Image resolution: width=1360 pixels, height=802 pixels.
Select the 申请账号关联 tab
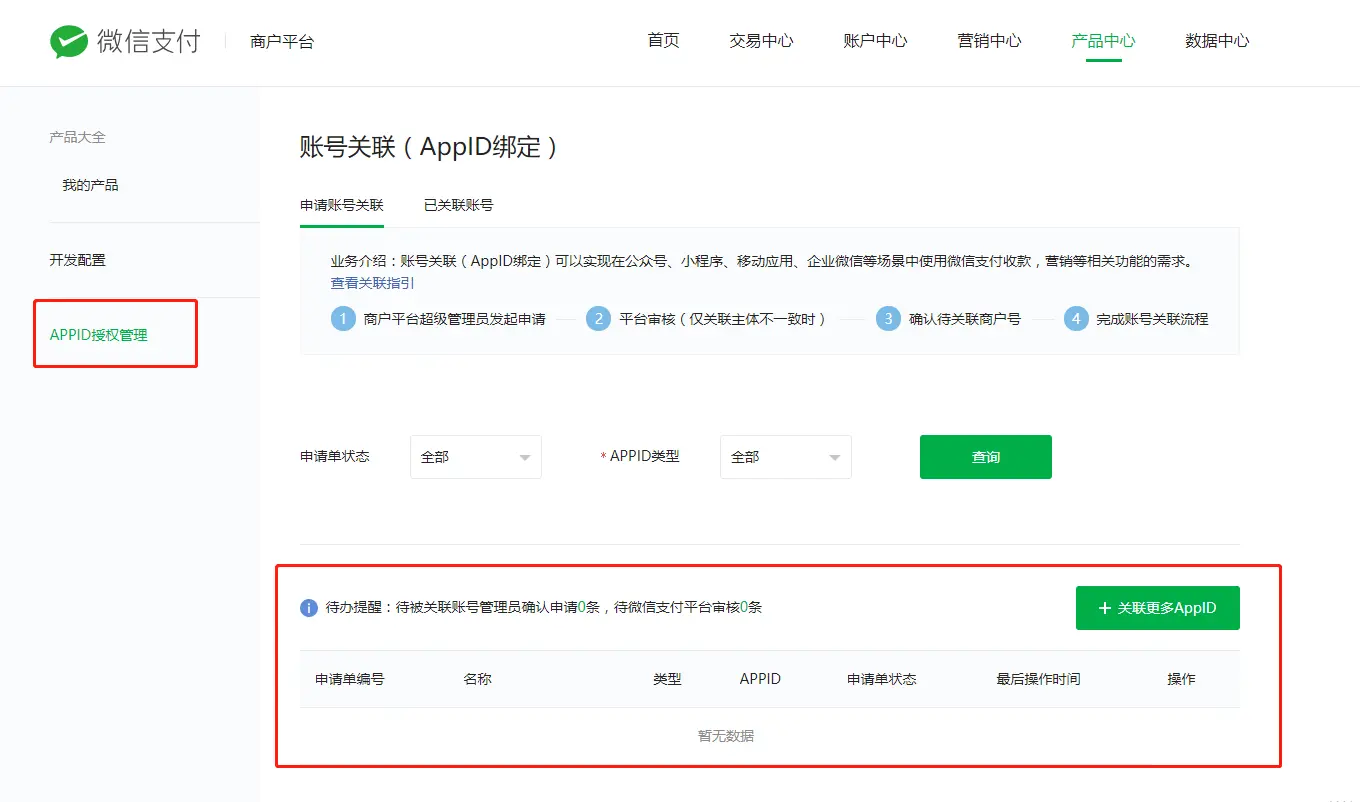click(x=342, y=205)
